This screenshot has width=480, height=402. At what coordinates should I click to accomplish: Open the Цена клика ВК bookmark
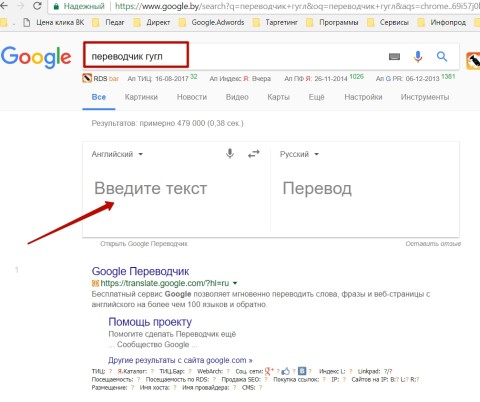pyautogui.click(x=53, y=22)
